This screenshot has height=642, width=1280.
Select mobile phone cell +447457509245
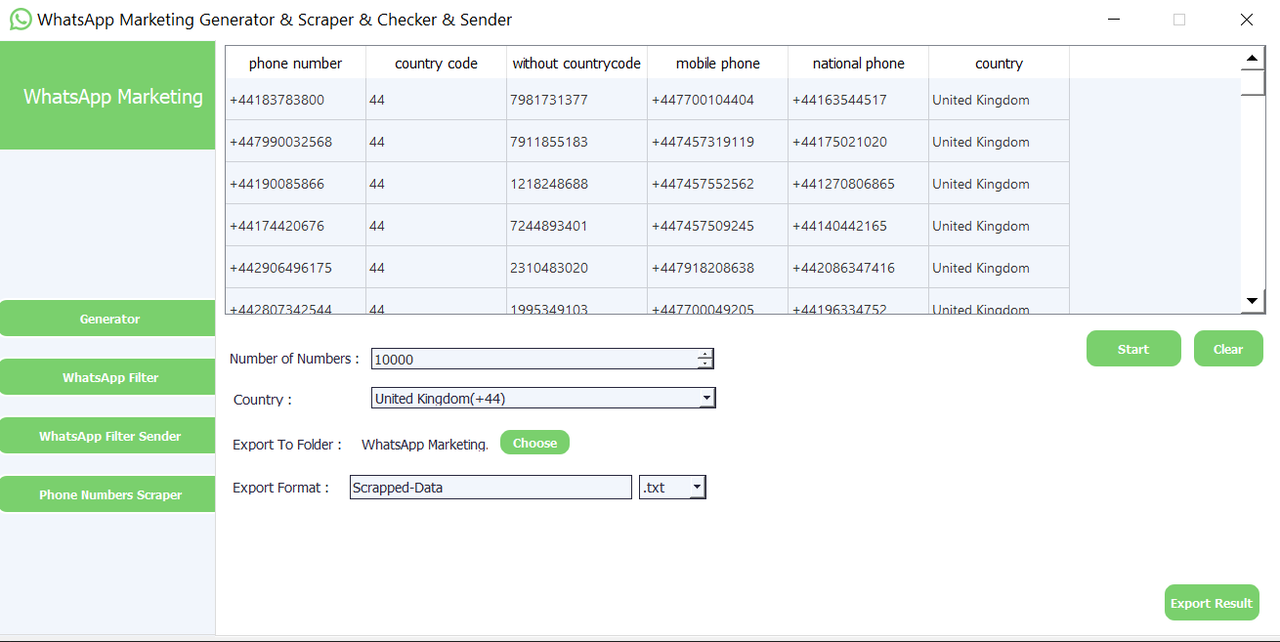[718, 226]
